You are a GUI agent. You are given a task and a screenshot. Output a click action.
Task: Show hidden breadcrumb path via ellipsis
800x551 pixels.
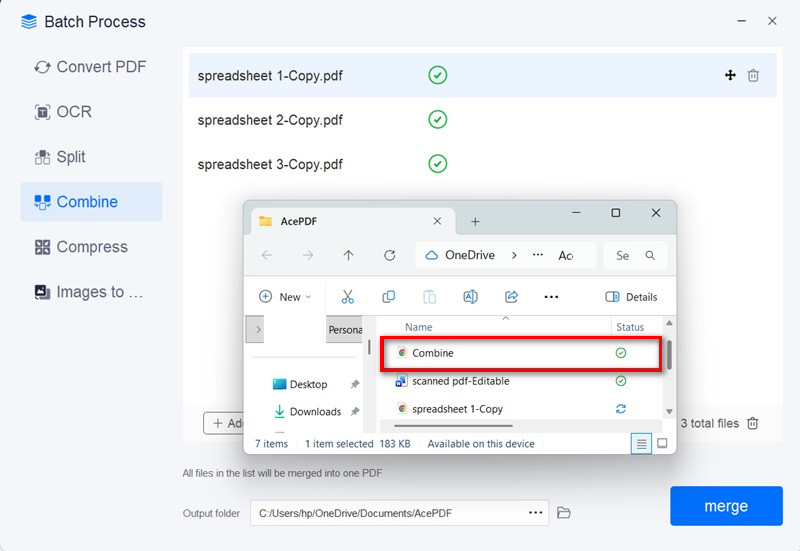538,255
